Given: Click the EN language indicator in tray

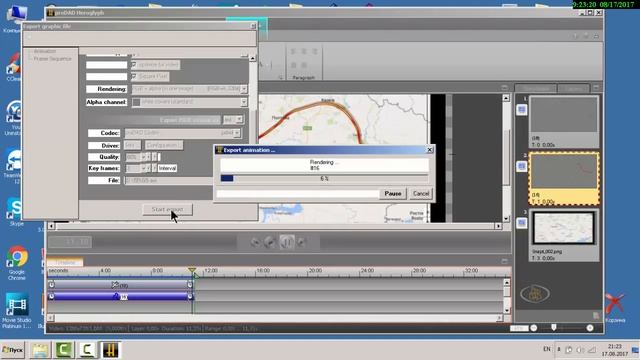Looking at the screenshot, I should tap(547, 349).
